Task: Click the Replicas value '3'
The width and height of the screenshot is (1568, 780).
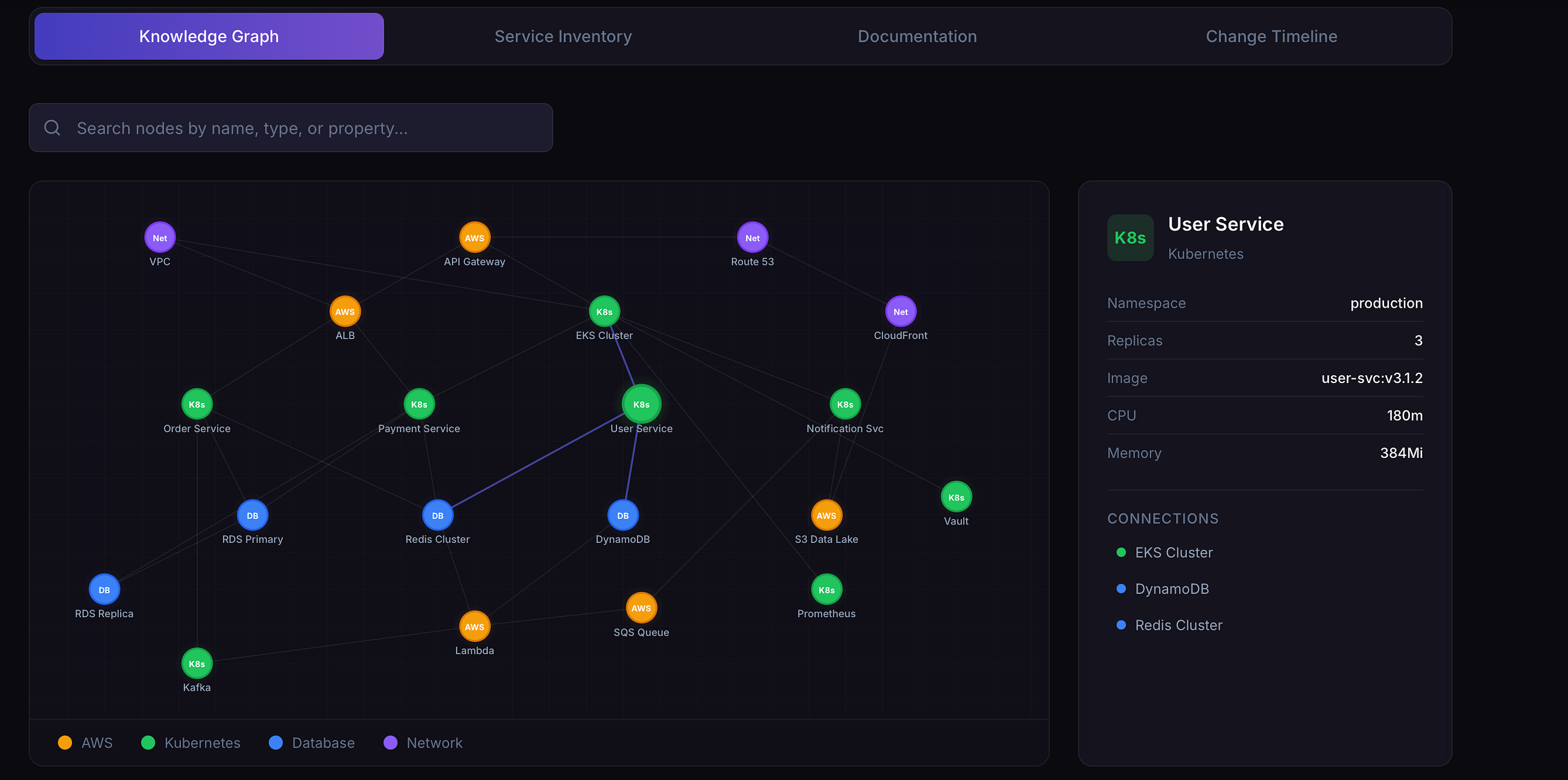Action: (1418, 340)
